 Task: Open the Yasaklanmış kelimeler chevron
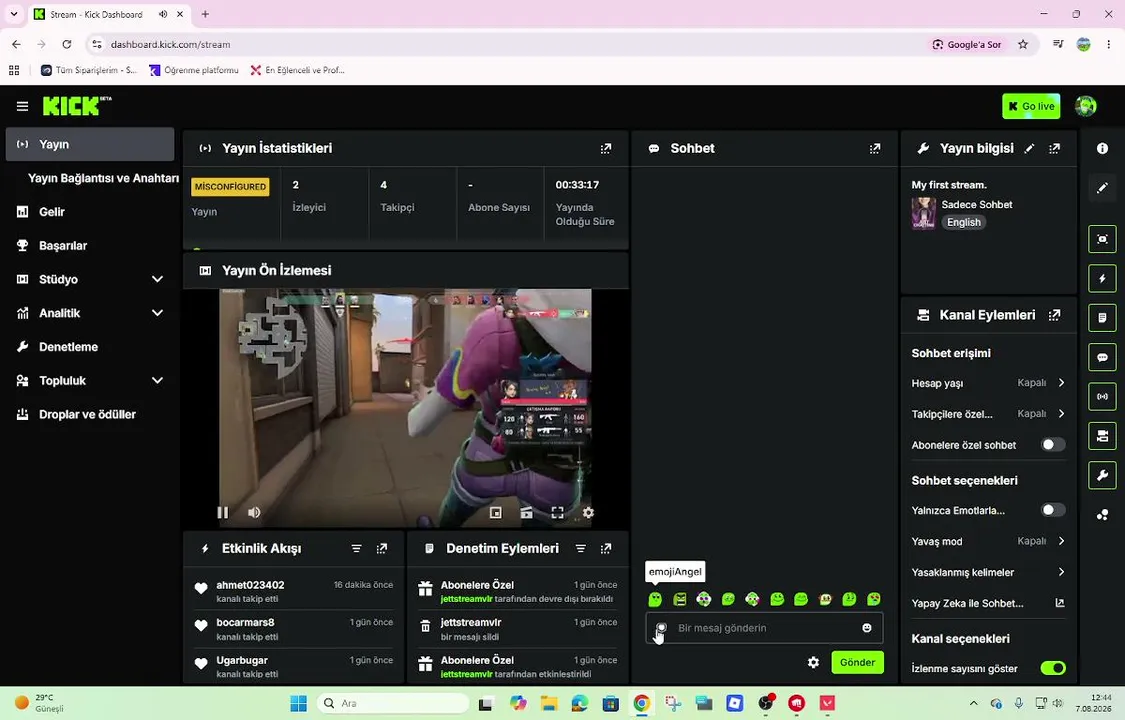tap(1061, 572)
